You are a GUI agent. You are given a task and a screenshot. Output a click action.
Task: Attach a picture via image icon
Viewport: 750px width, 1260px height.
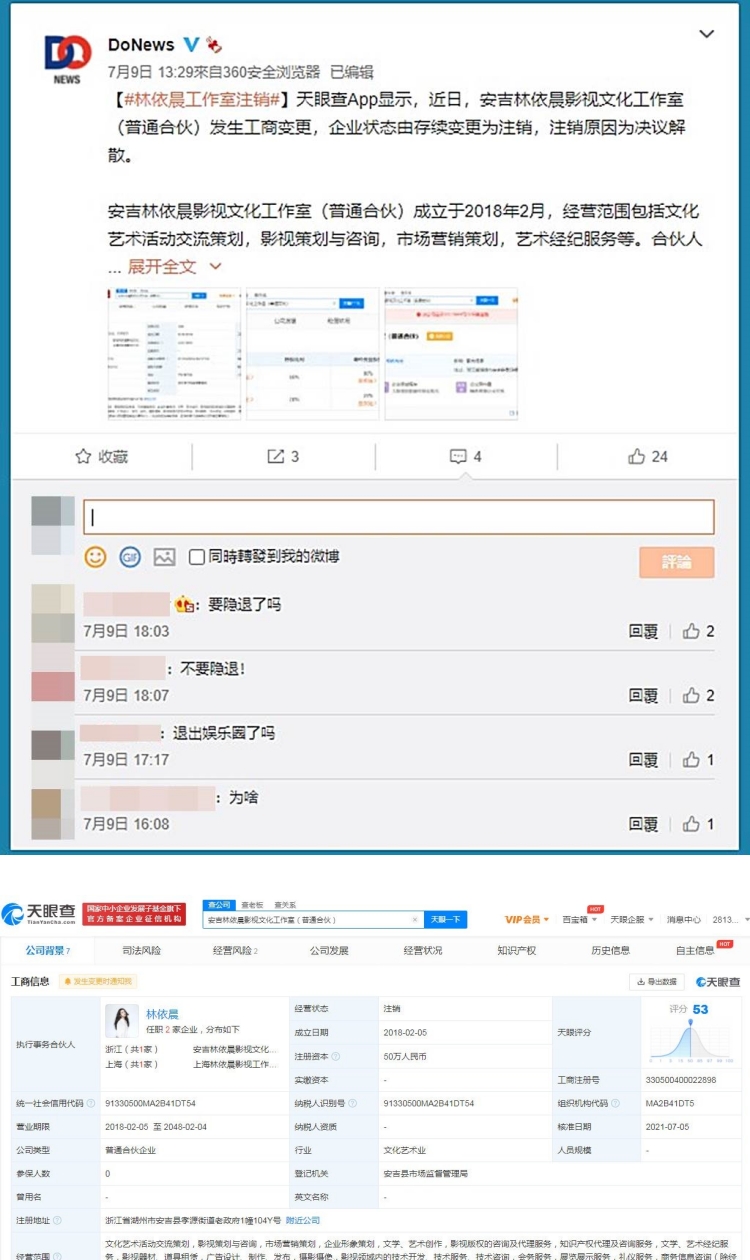pos(164,558)
